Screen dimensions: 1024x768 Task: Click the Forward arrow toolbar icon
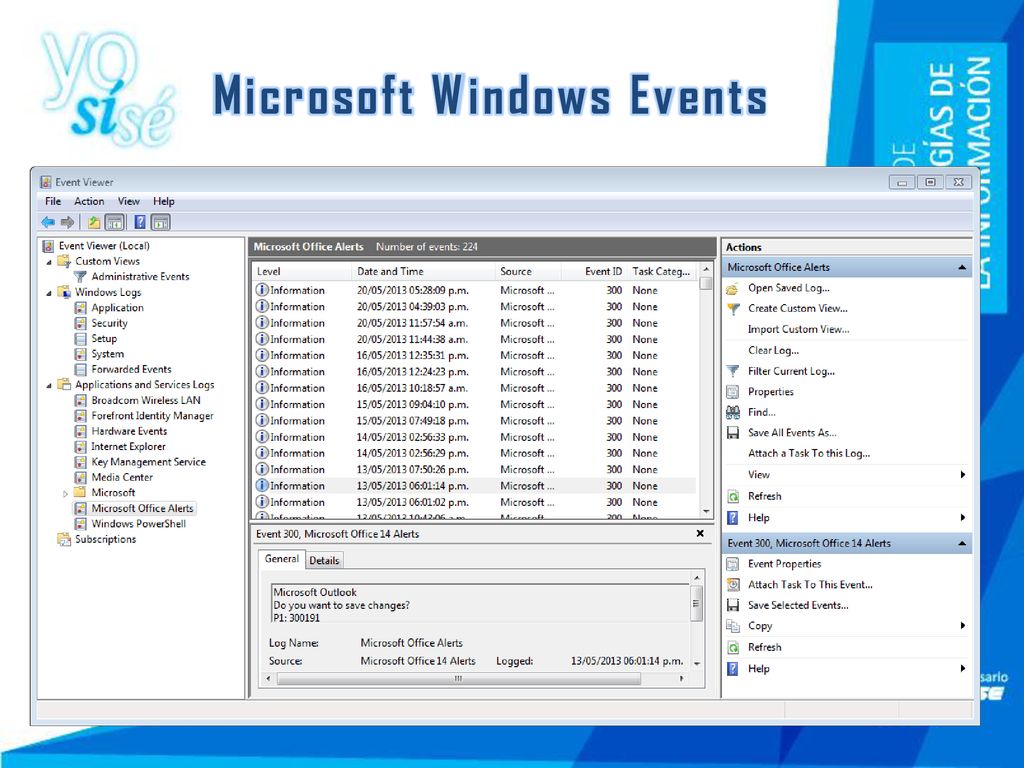[x=67, y=223]
